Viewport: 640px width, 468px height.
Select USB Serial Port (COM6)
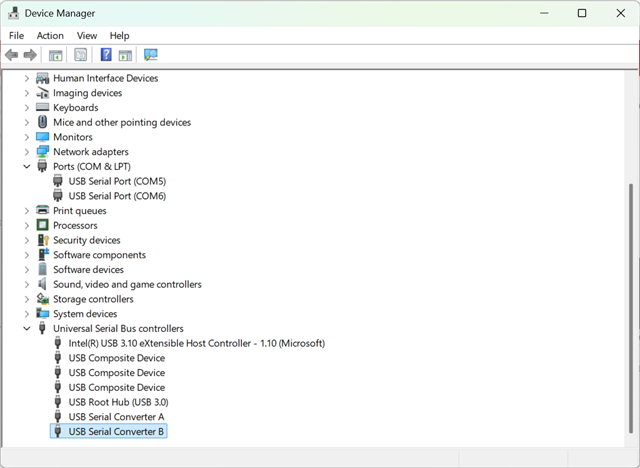(x=117, y=196)
